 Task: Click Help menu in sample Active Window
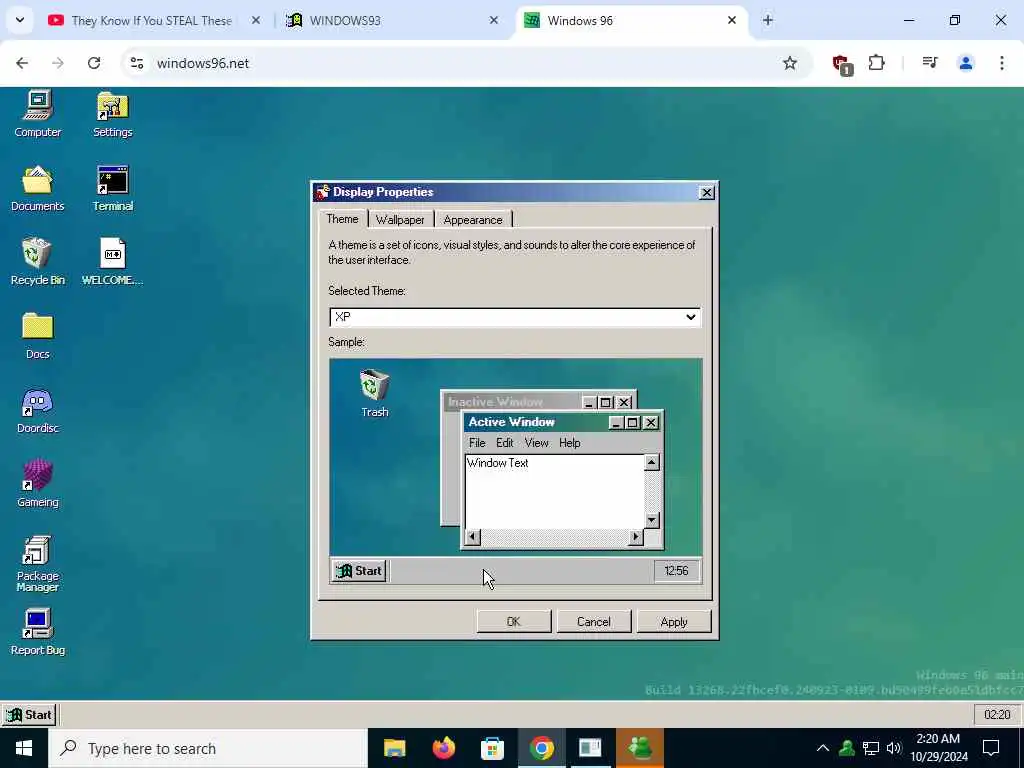(x=569, y=443)
